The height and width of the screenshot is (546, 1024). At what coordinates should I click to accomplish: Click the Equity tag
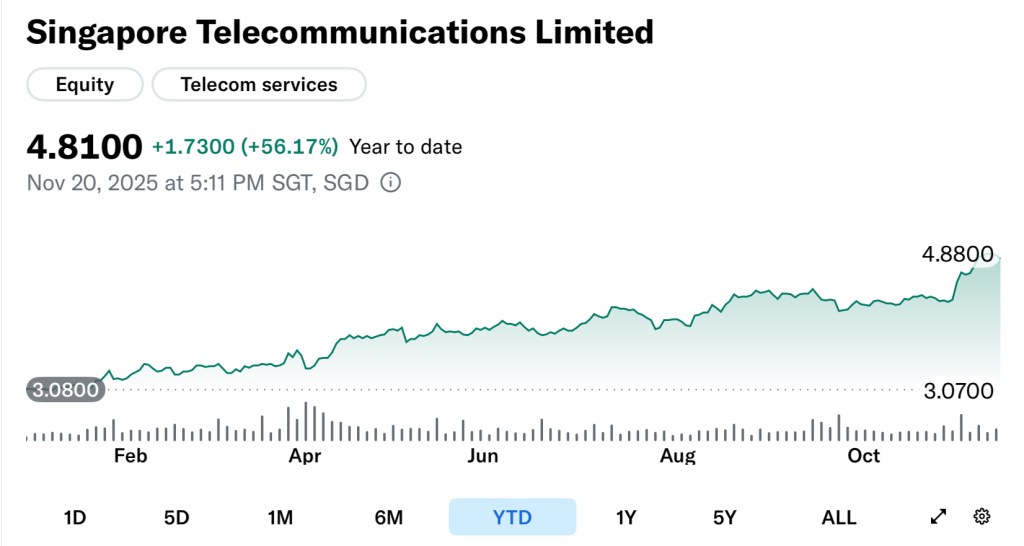(x=85, y=85)
